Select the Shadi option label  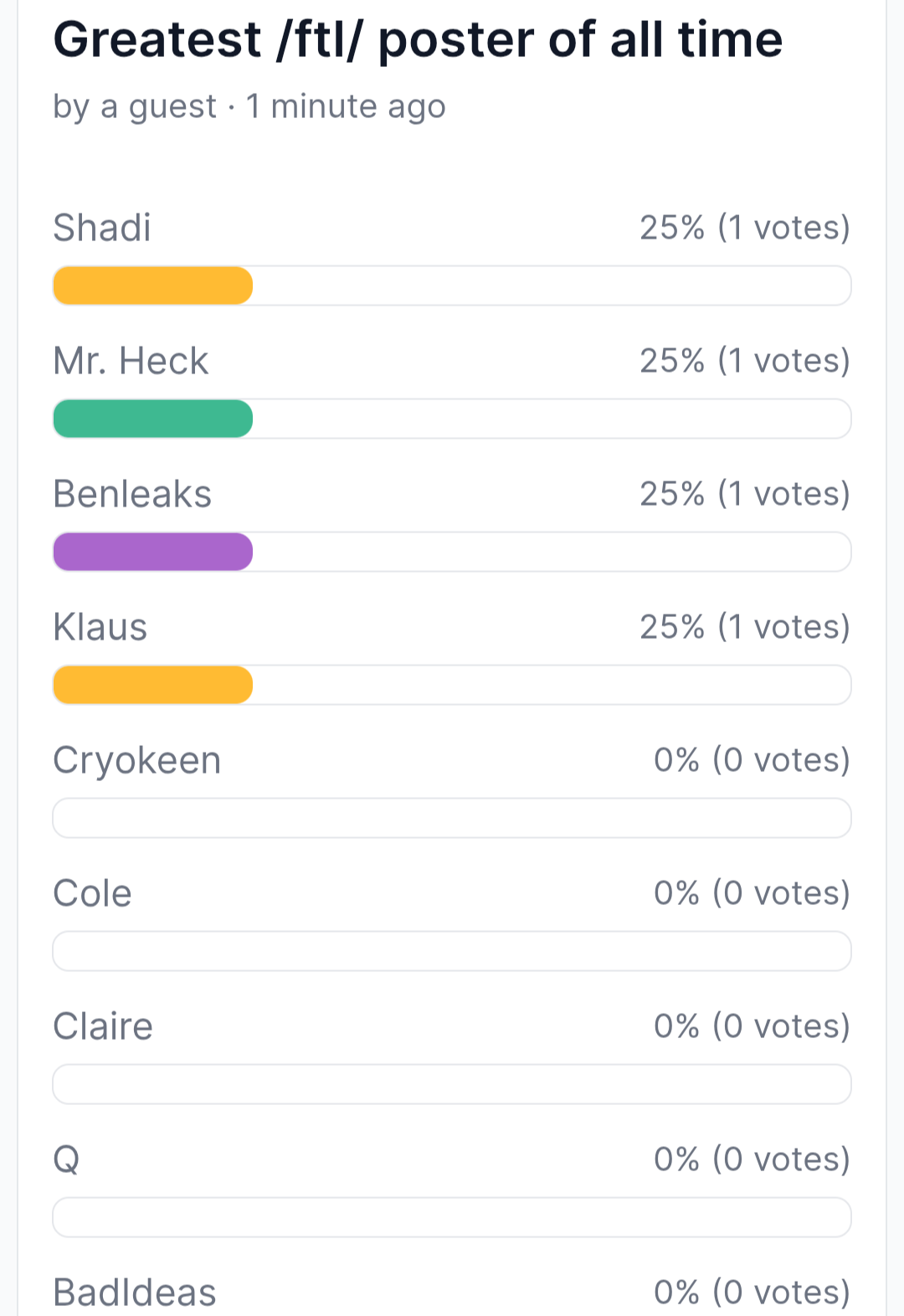[102, 228]
